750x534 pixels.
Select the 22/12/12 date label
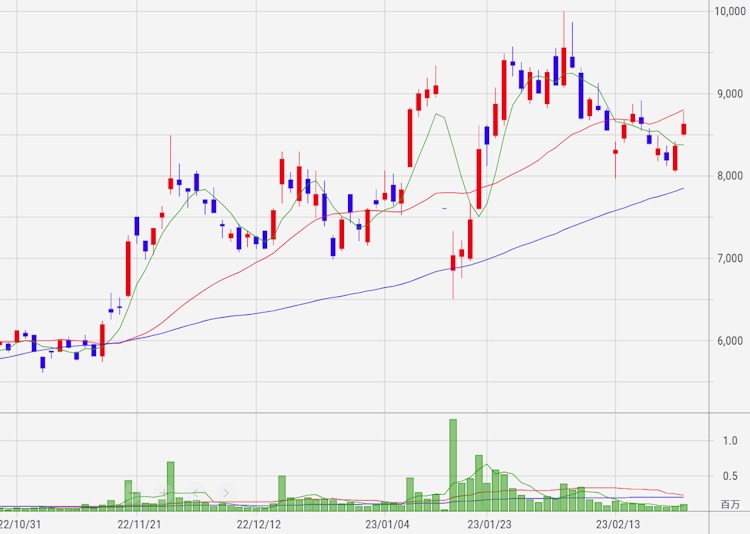pos(258,524)
